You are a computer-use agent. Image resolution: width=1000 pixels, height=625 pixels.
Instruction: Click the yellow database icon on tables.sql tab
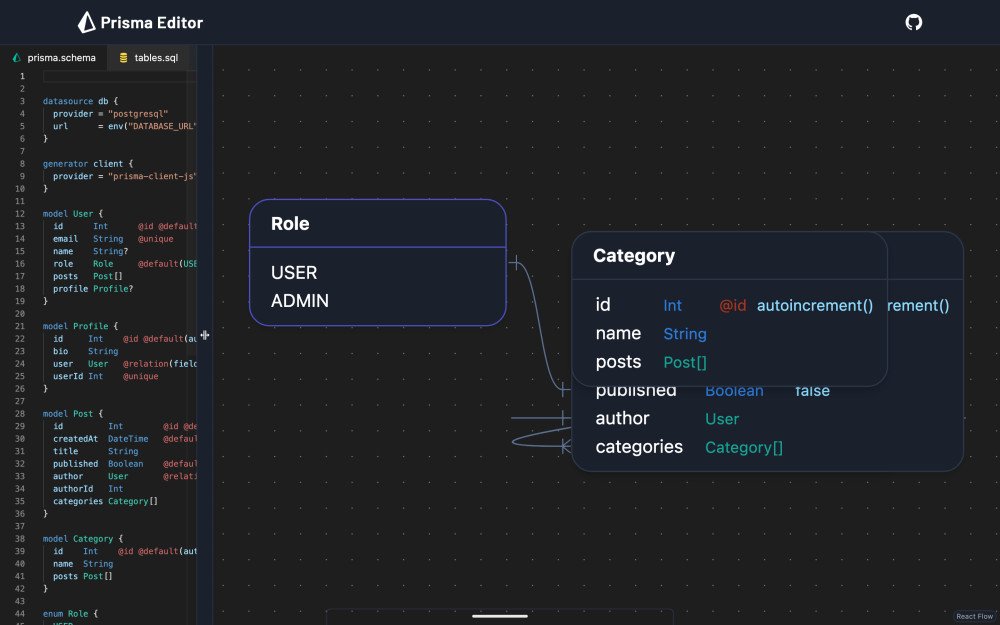pos(124,58)
